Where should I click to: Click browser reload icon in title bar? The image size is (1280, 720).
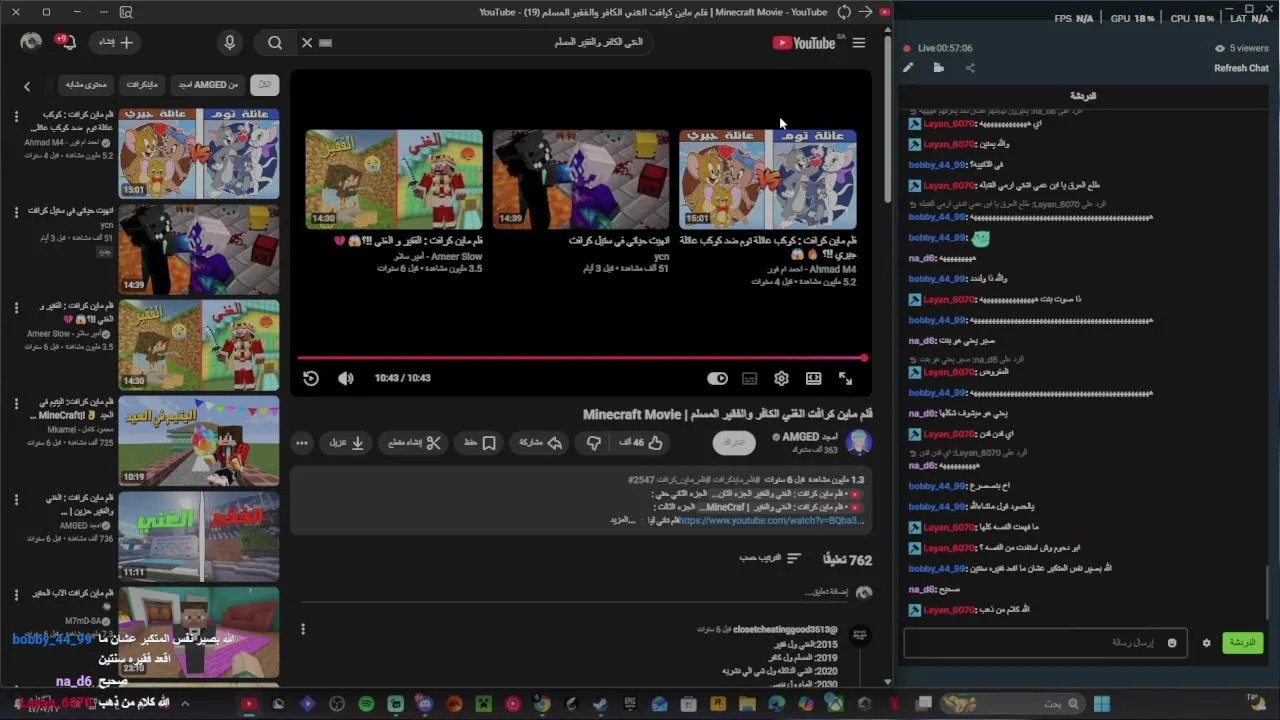[844, 12]
